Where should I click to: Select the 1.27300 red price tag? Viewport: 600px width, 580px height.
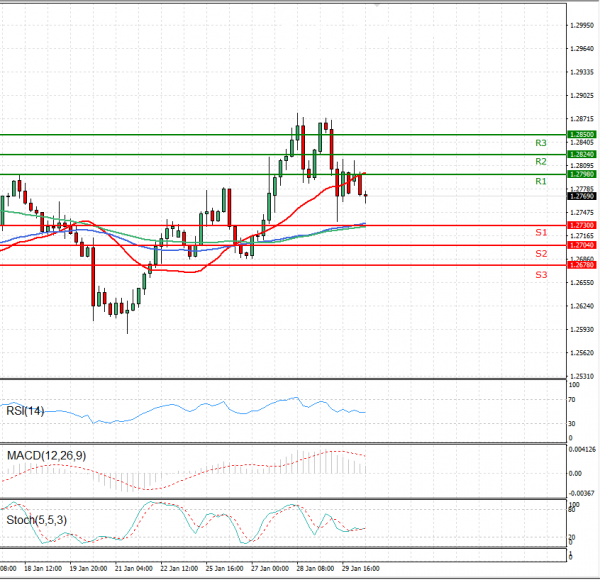point(581,226)
